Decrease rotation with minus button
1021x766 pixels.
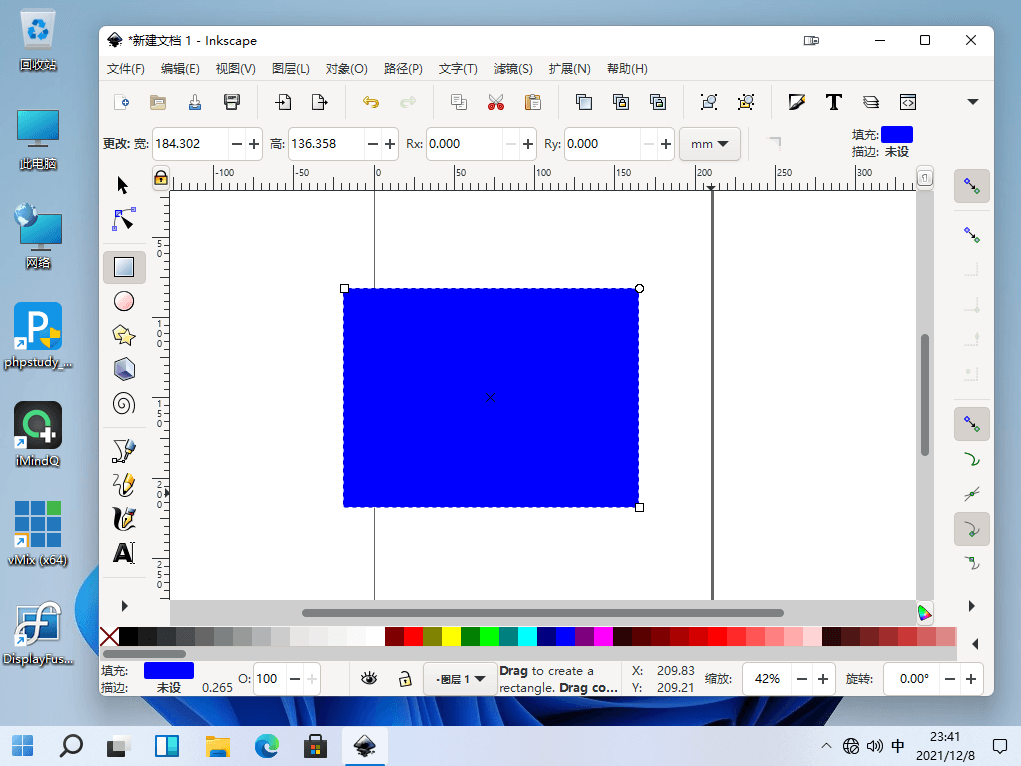pos(950,679)
